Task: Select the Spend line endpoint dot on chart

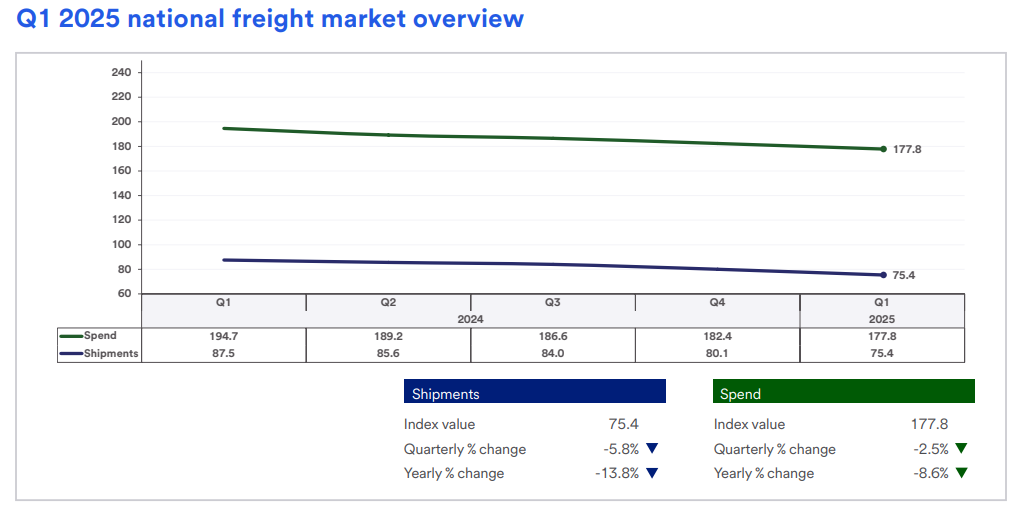Action: pos(883,149)
